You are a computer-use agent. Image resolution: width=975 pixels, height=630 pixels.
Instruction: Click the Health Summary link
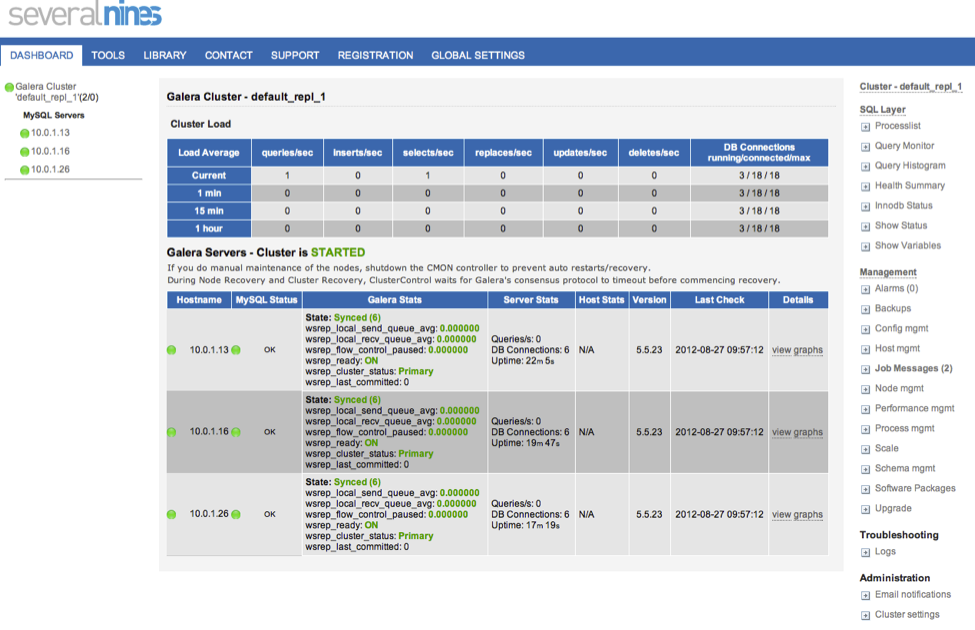910,185
